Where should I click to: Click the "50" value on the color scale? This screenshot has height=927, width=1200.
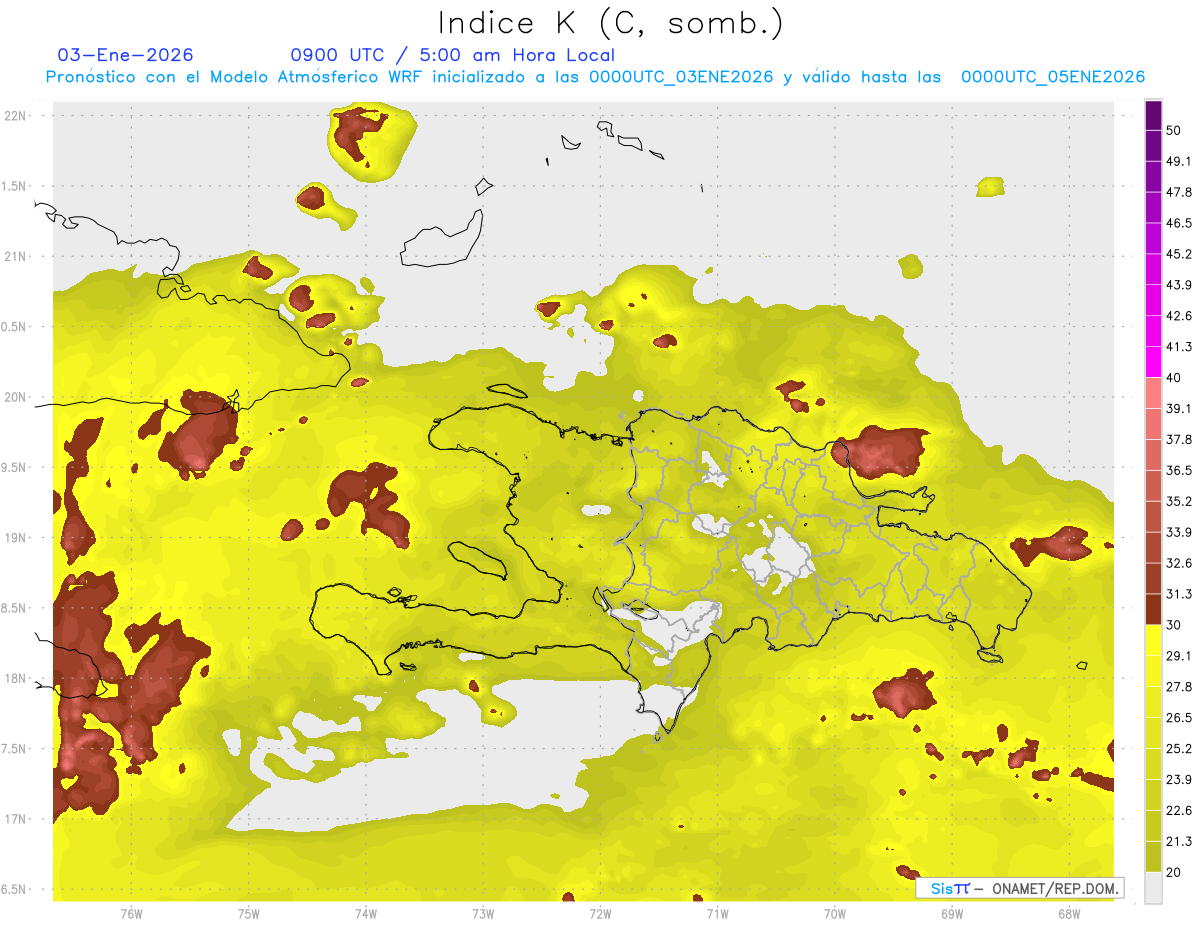(x=1174, y=131)
